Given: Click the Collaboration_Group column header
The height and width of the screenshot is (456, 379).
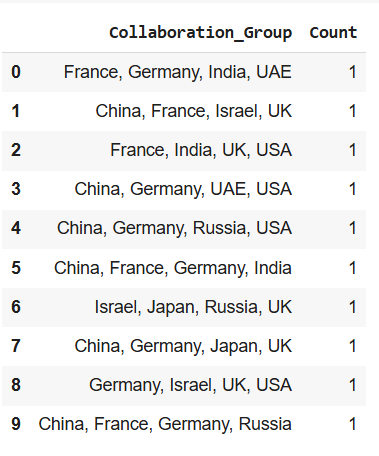Looking at the screenshot, I should pyautogui.click(x=200, y=33).
